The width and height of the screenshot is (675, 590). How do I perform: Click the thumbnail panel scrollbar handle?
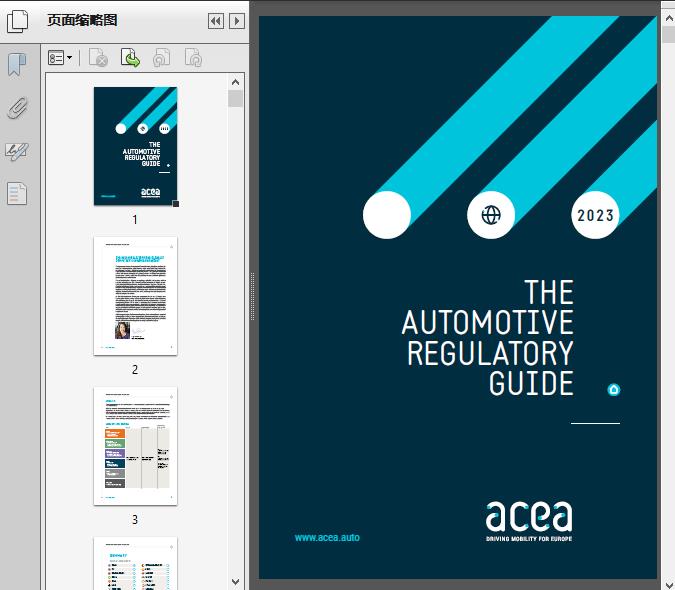[x=235, y=99]
